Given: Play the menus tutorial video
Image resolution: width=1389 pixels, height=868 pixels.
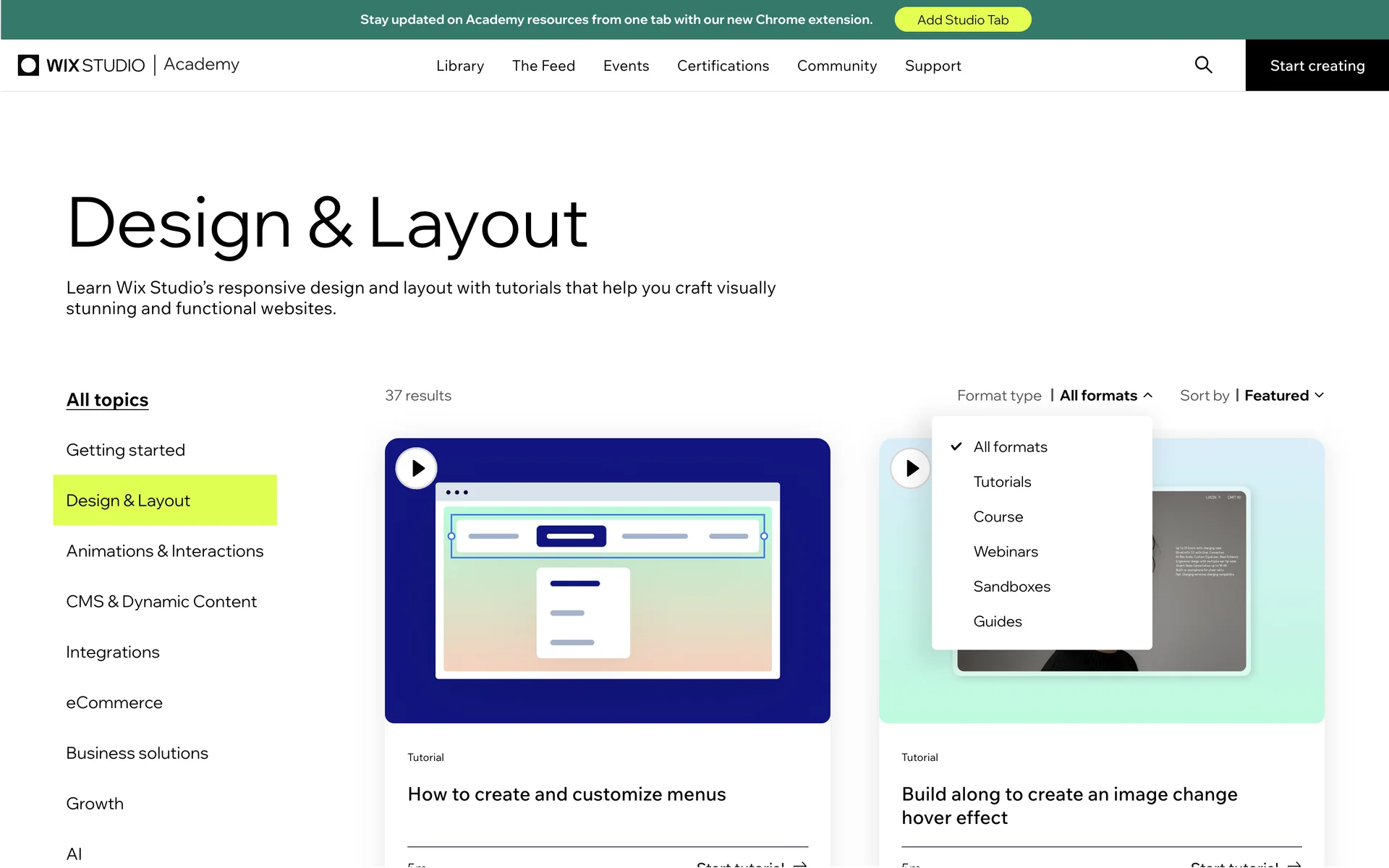Looking at the screenshot, I should (x=417, y=468).
